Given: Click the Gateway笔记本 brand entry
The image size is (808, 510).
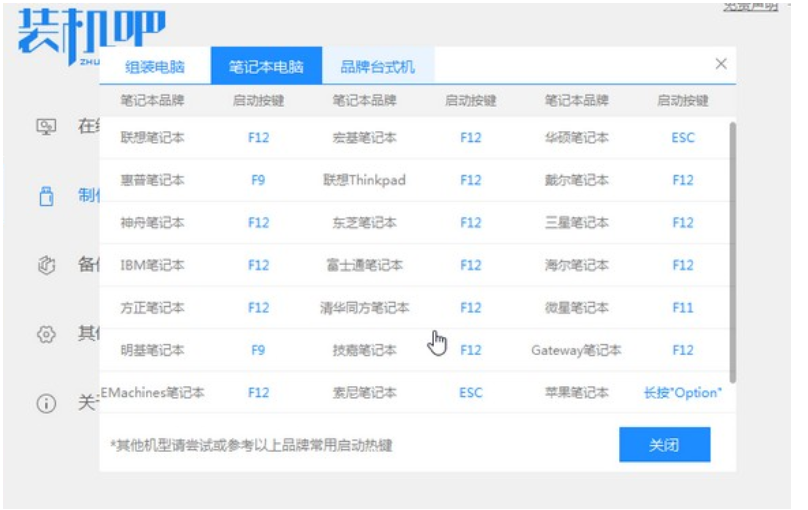Looking at the screenshot, I should pos(576,350).
